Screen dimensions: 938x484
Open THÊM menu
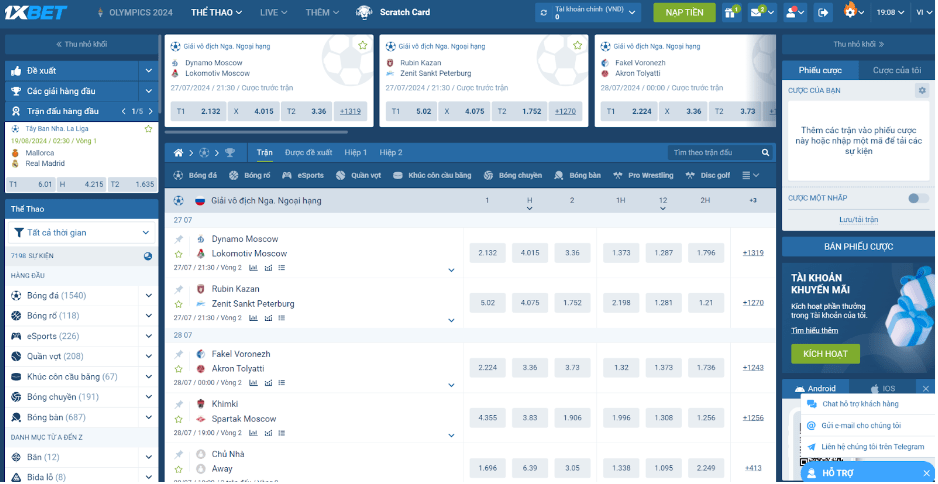point(322,12)
